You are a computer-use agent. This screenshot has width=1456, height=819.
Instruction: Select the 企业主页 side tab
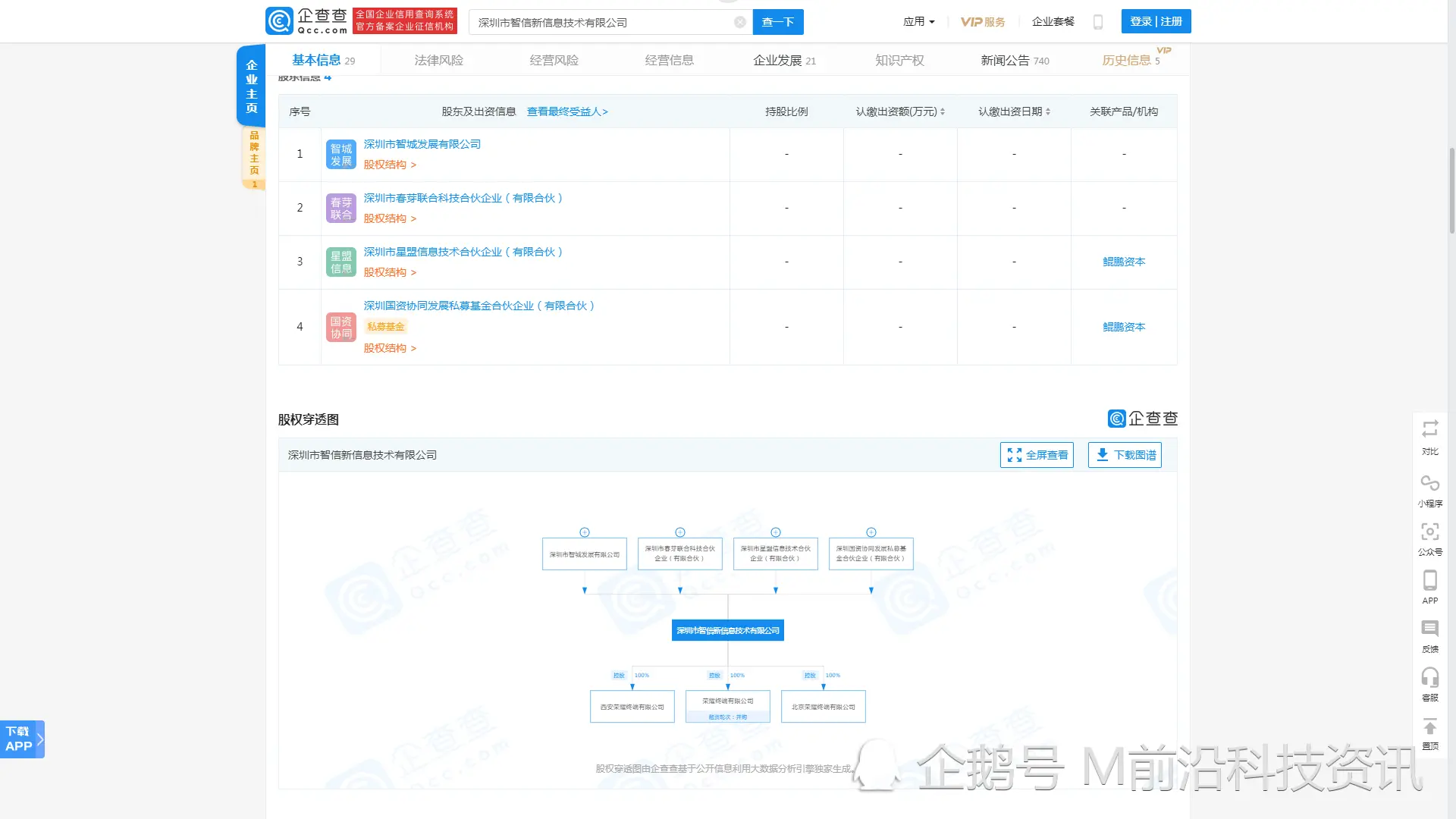[x=251, y=86]
